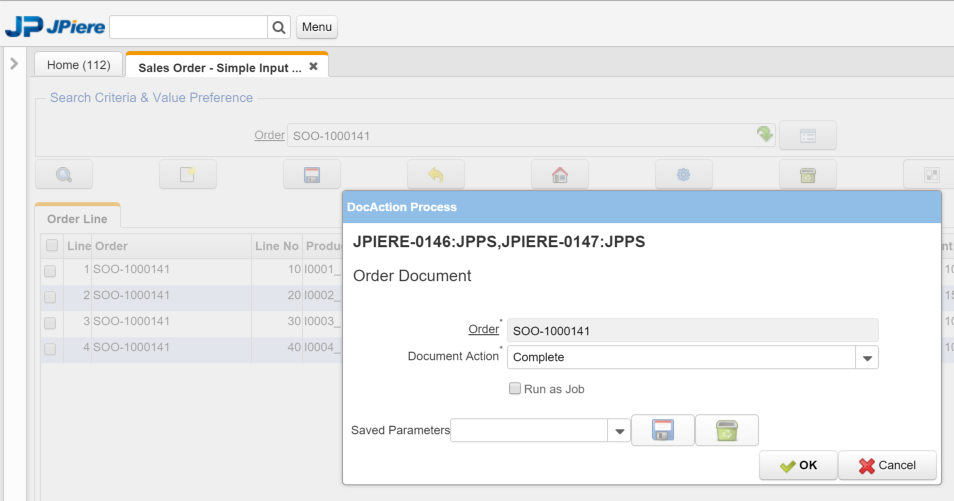The width and height of the screenshot is (954, 501).
Task: Save parameters with the floppy disk icon
Action: tap(662, 430)
